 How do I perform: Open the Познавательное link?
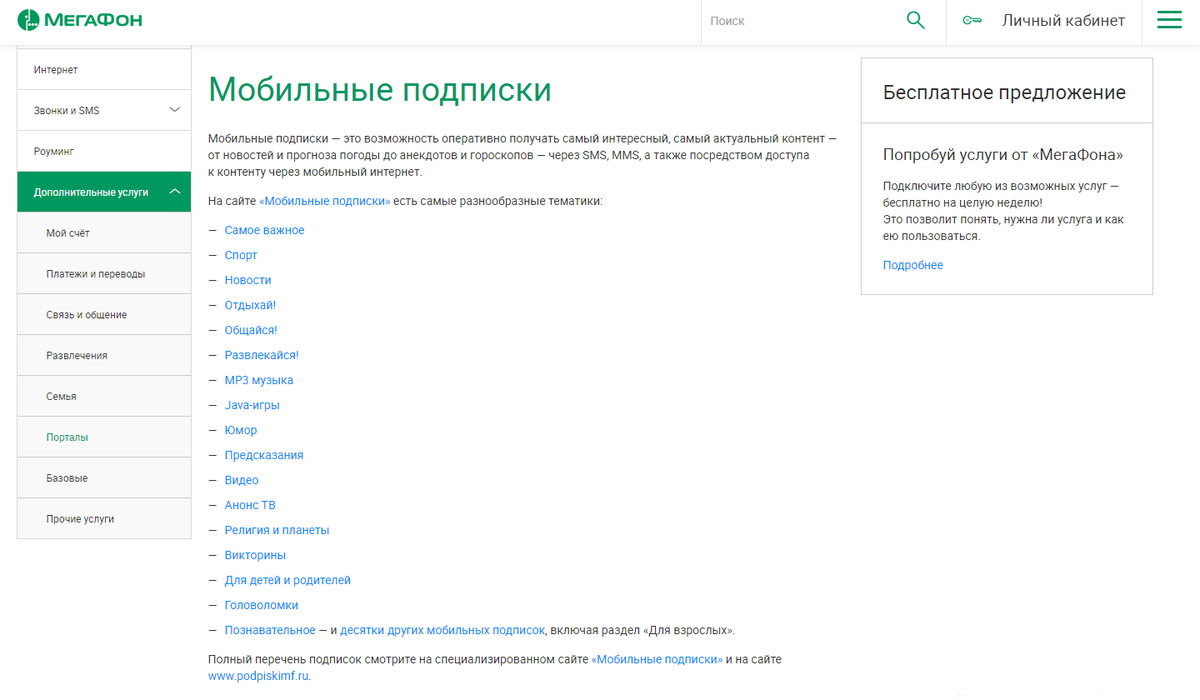[270, 630]
